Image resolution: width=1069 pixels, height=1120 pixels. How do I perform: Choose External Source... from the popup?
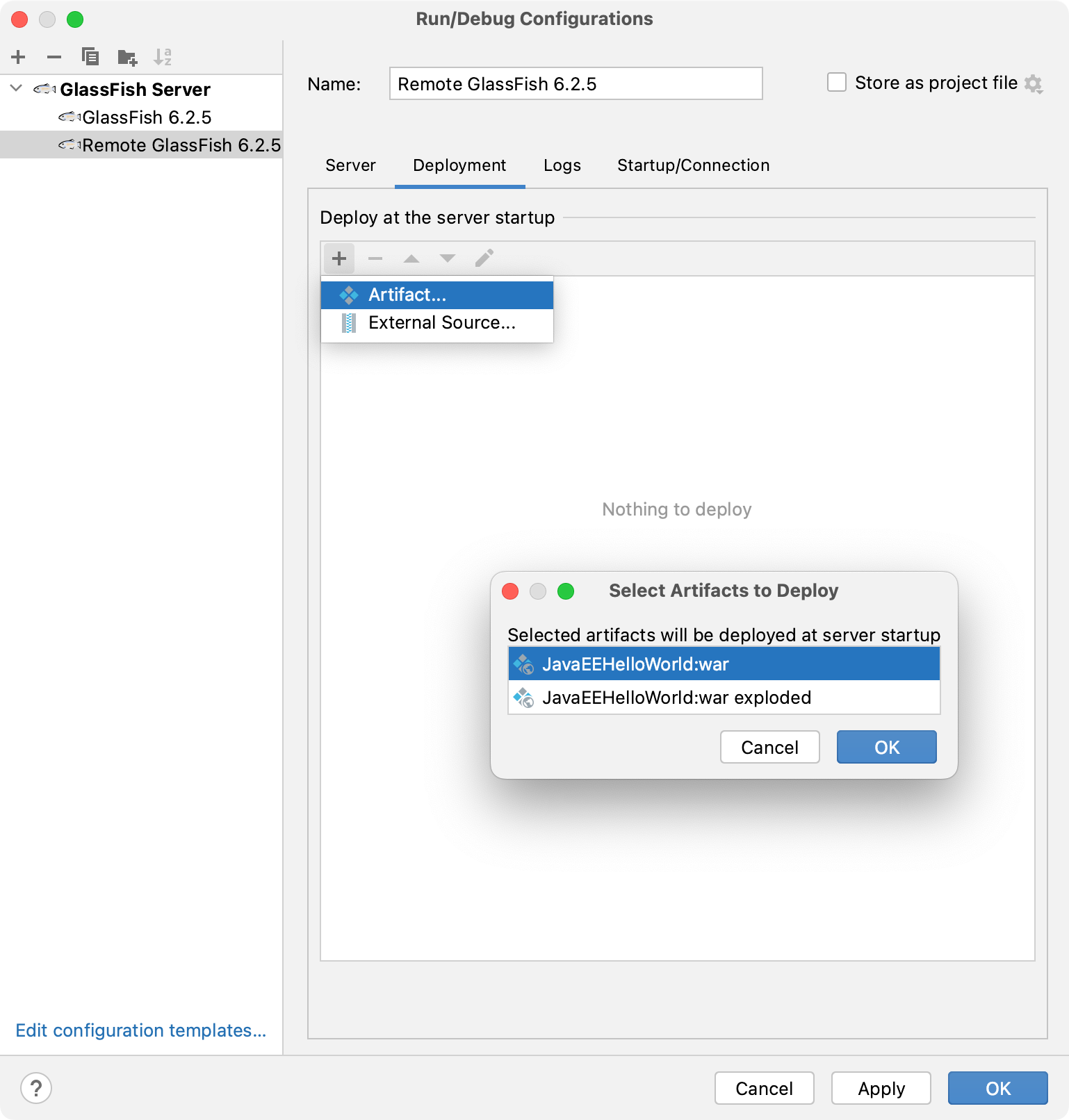(x=437, y=322)
